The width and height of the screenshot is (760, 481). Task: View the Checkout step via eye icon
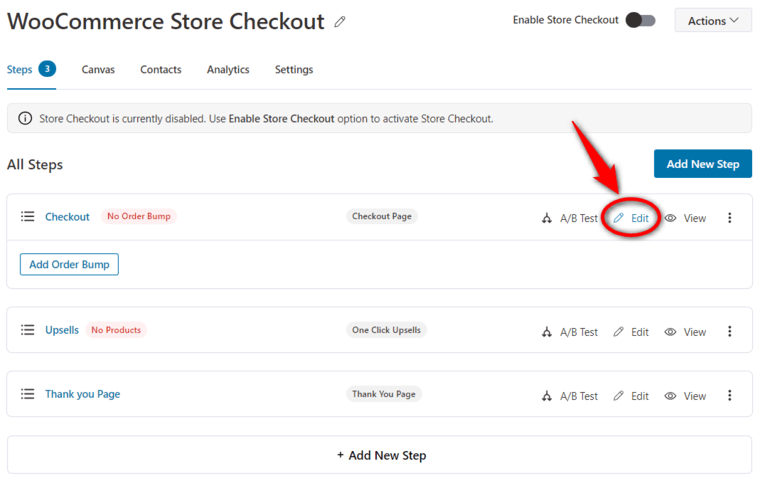tap(670, 218)
